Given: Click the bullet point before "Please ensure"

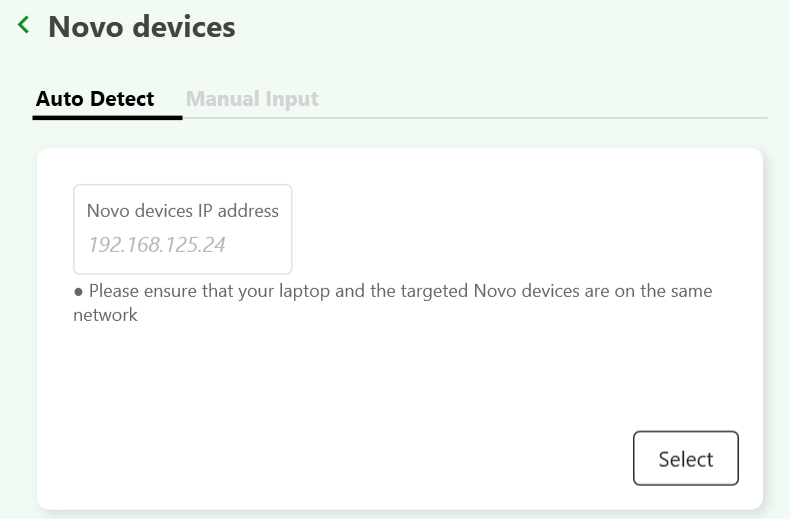Looking at the screenshot, I should 78,292.
